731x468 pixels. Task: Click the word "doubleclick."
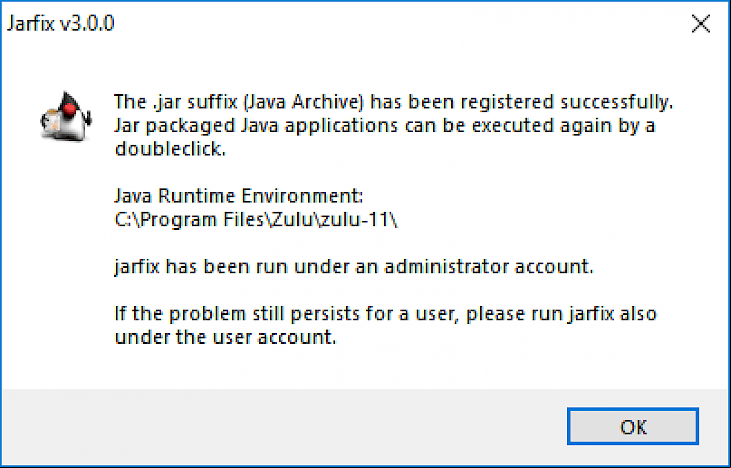[170, 149]
